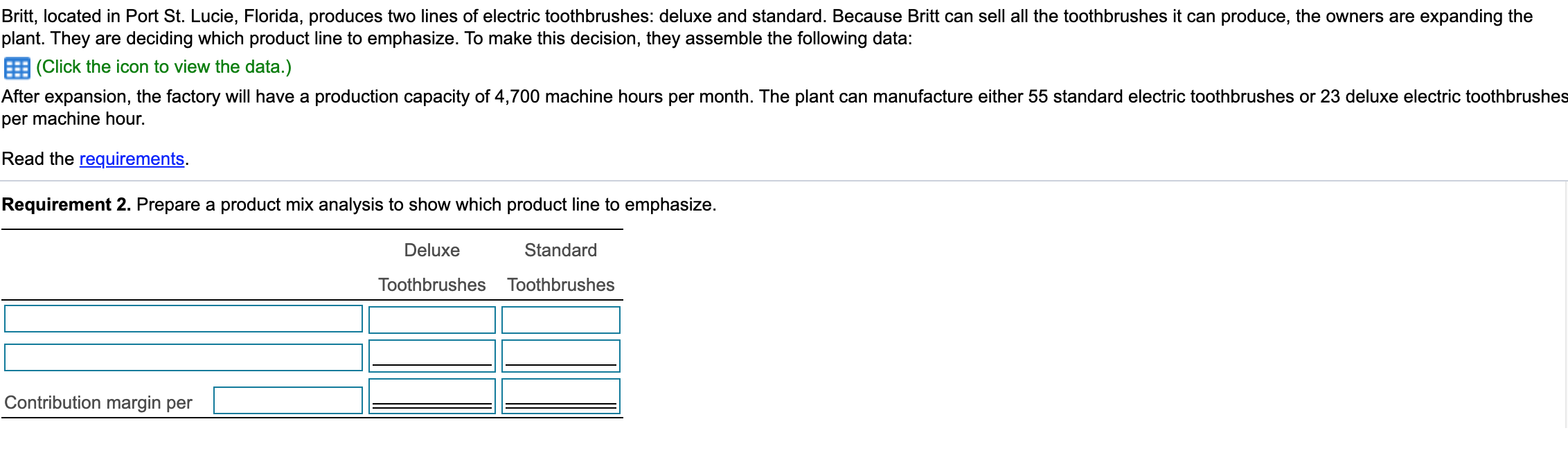The width and height of the screenshot is (1568, 453).
Task: Click the first blank row label input field
Action: point(184,319)
